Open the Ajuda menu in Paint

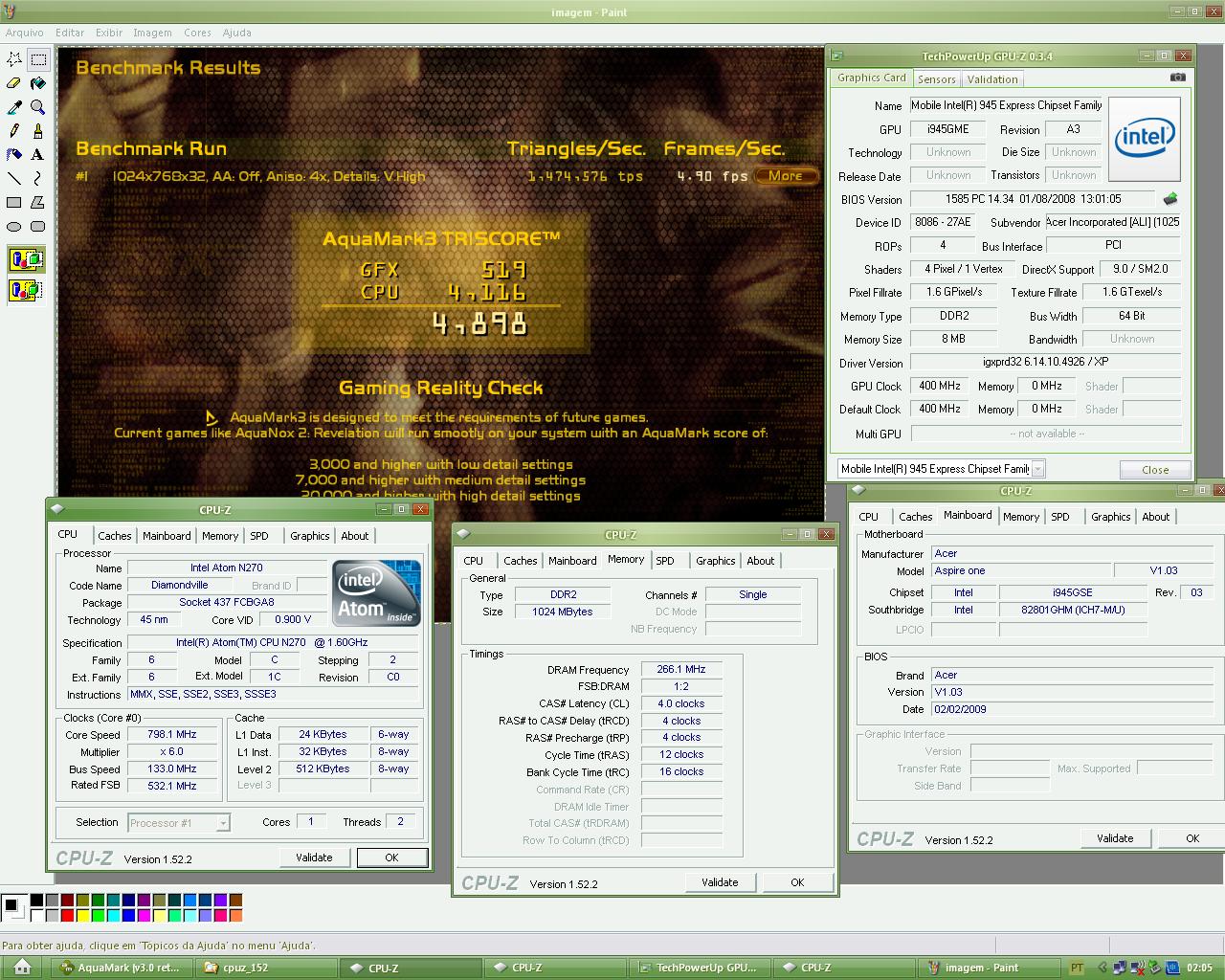[x=237, y=33]
